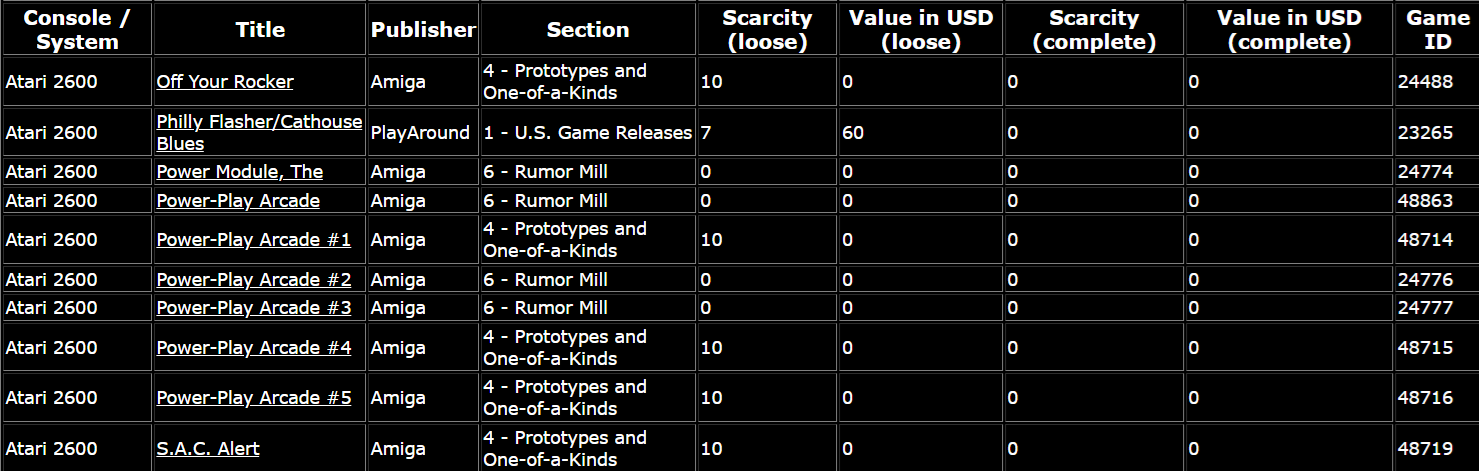Select the Title column header
1479x471 pixels.
[260, 30]
